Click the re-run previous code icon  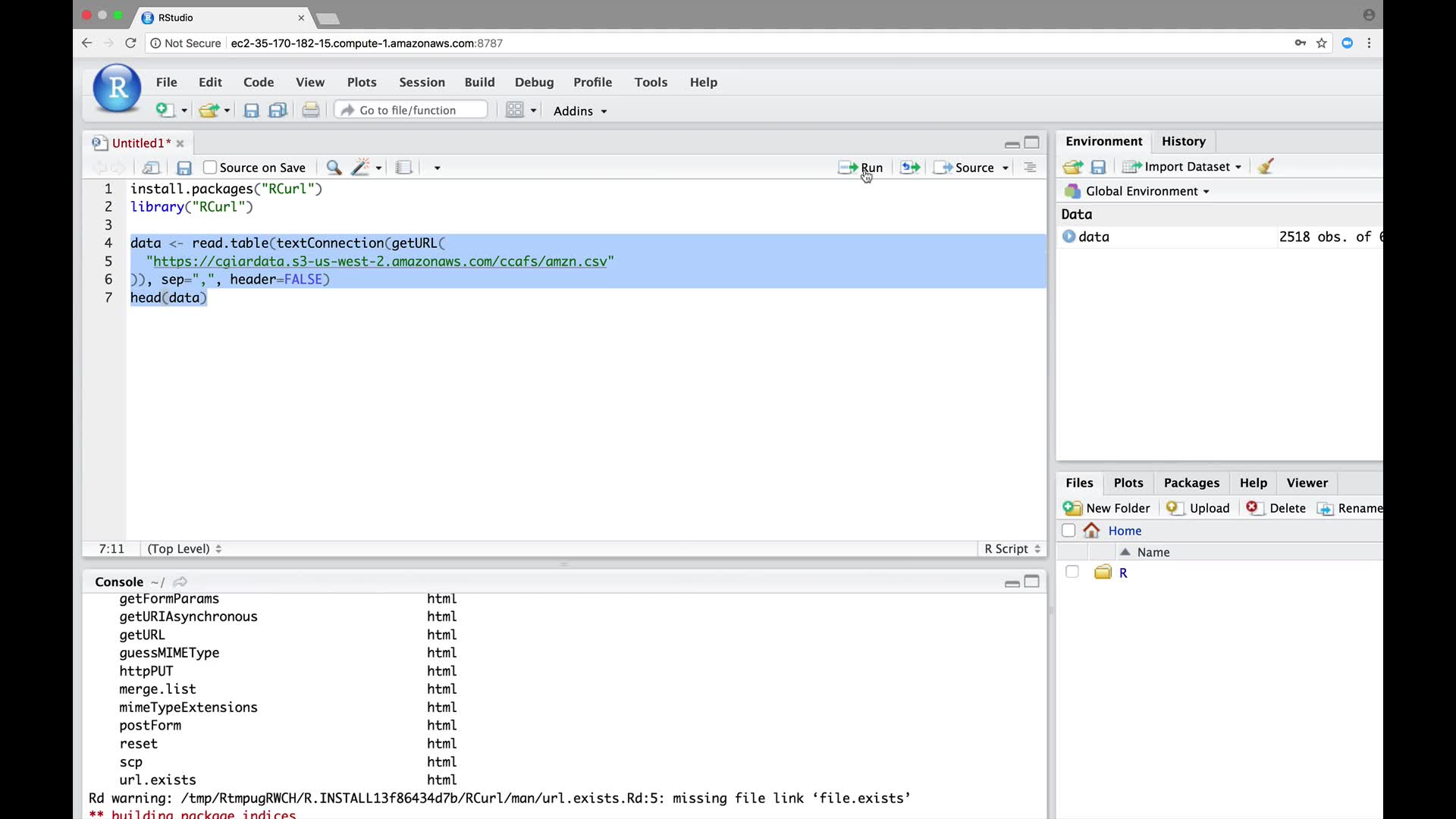click(910, 168)
